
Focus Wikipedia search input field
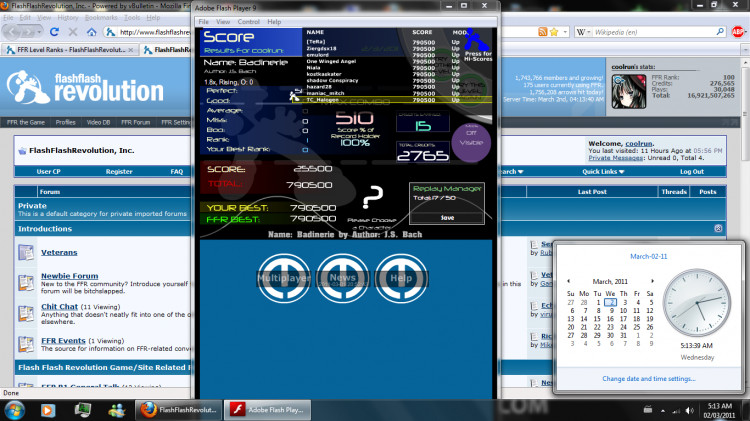pos(653,32)
